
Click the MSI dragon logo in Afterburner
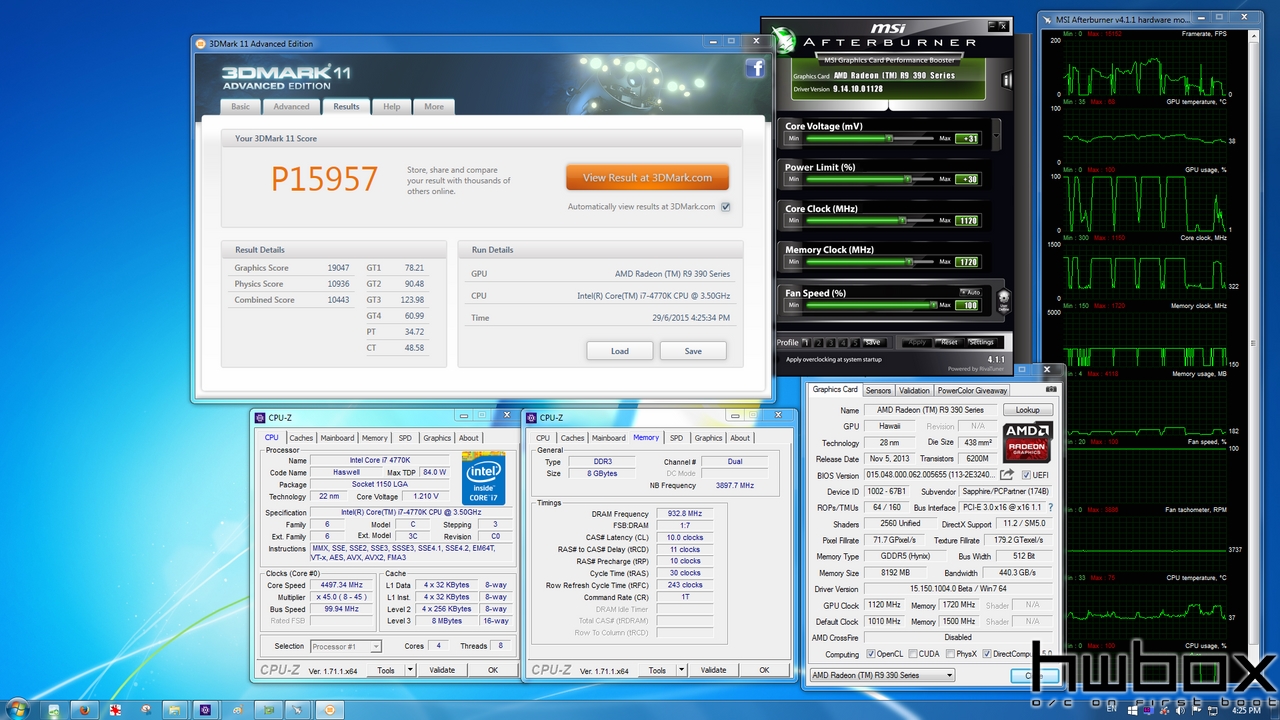tap(783, 42)
